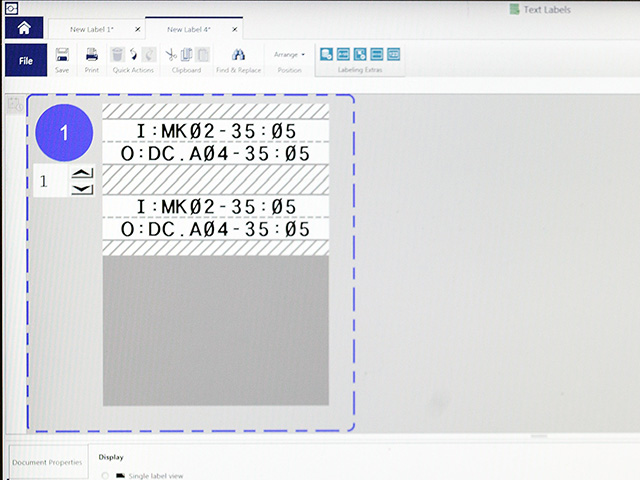Open the Text Labels item
Image resolution: width=640 pixels, height=480 pixels.
point(540,9)
